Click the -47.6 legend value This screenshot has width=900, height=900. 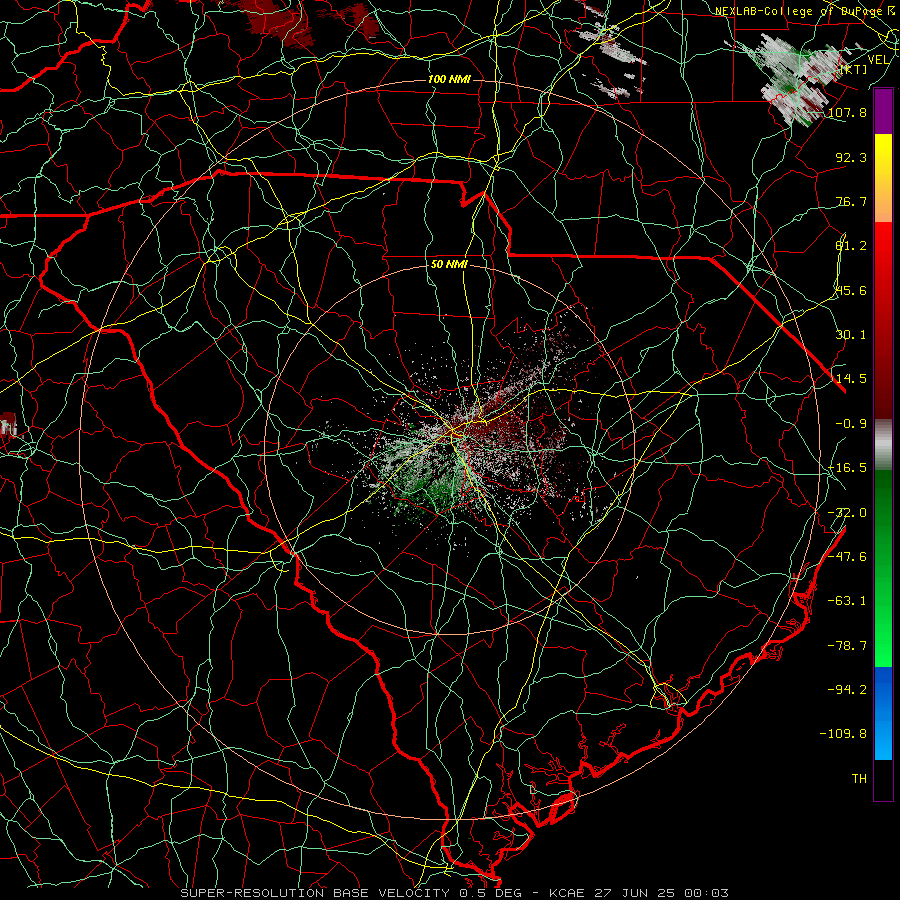pos(847,557)
